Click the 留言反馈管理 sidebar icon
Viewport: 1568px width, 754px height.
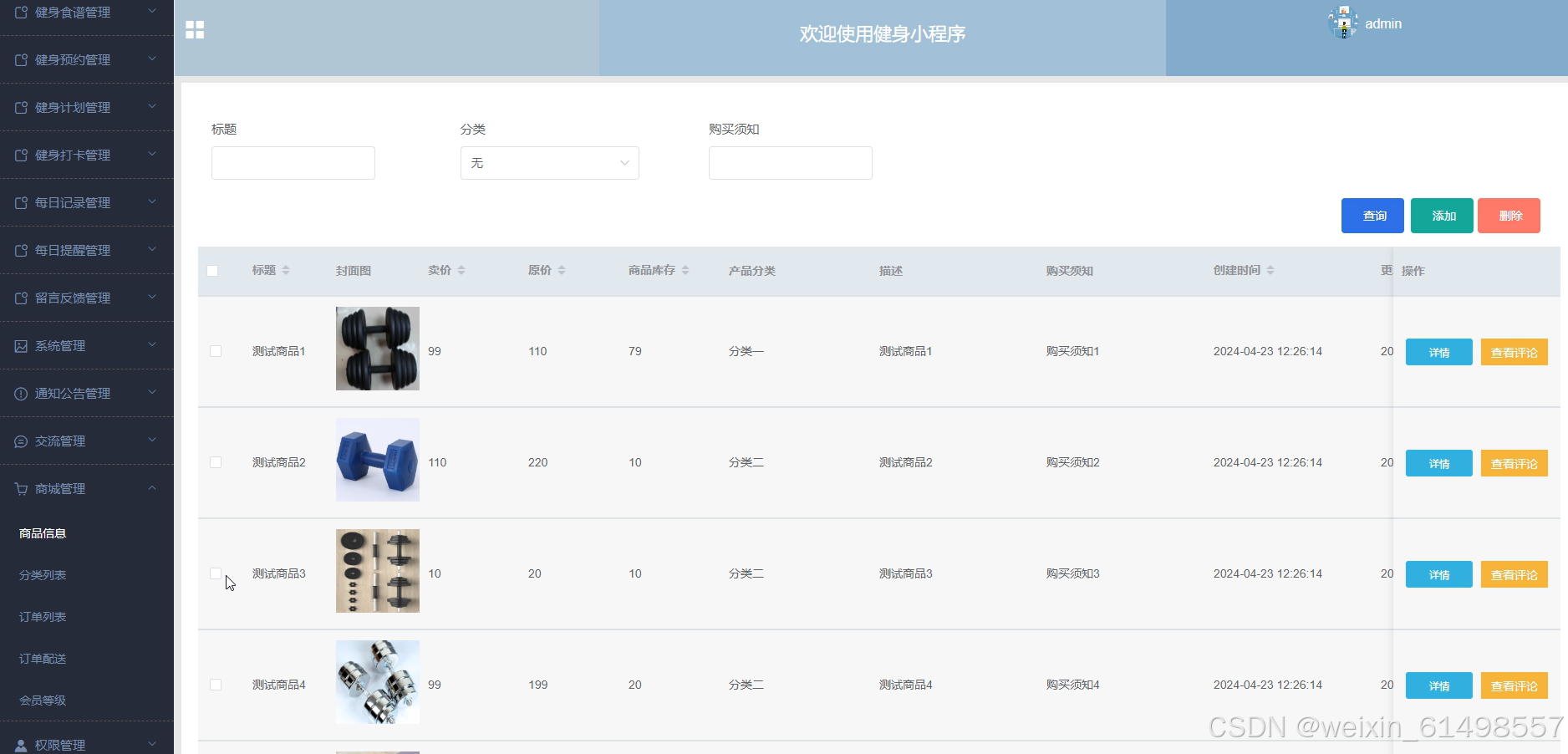tap(21, 298)
